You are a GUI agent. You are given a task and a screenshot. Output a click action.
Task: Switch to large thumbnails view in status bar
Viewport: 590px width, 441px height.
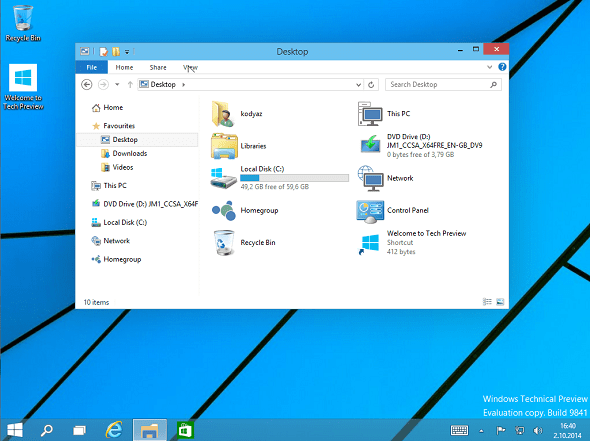pyautogui.click(x=500, y=302)
